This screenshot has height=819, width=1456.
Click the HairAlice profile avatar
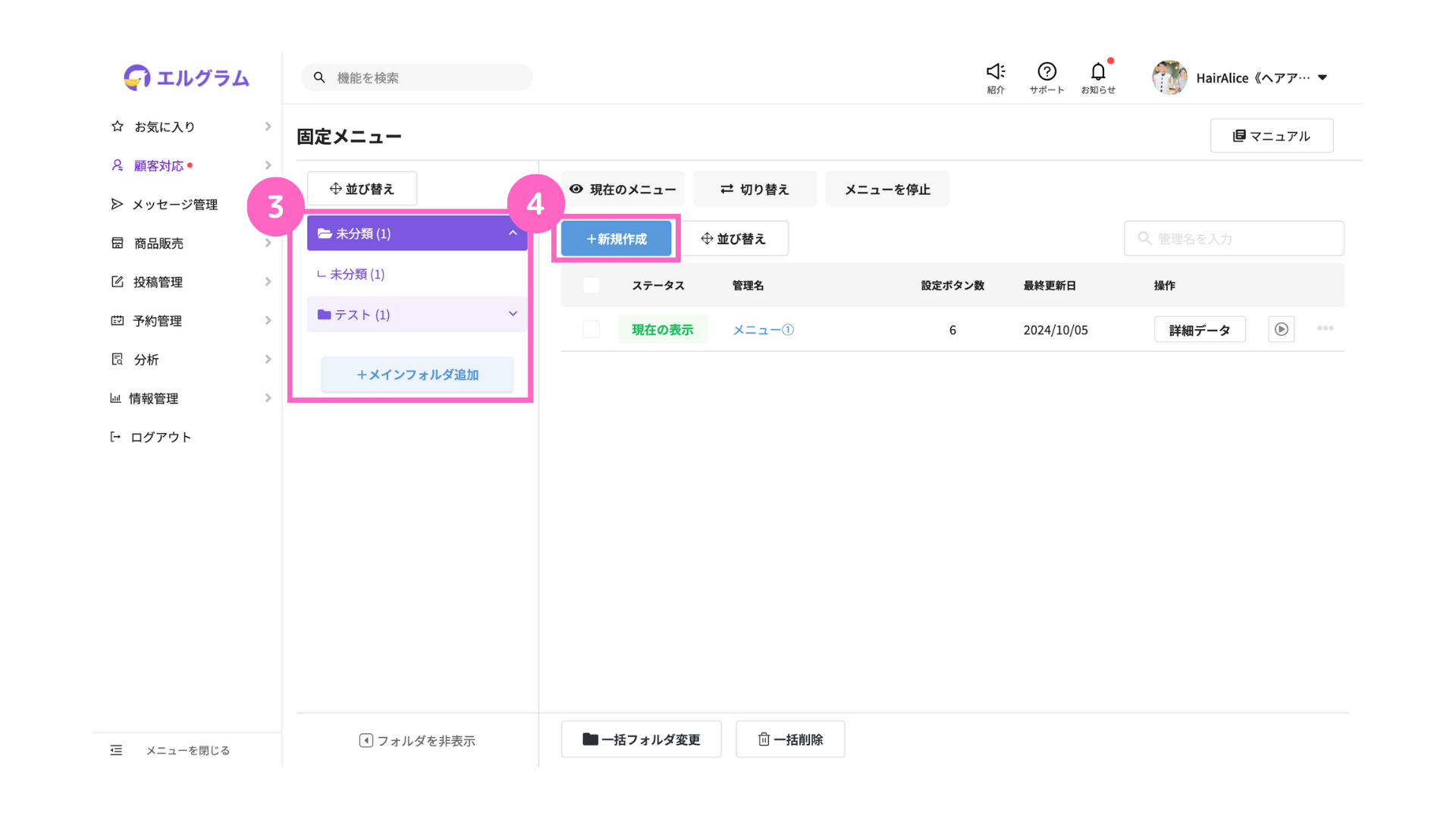1169,77
